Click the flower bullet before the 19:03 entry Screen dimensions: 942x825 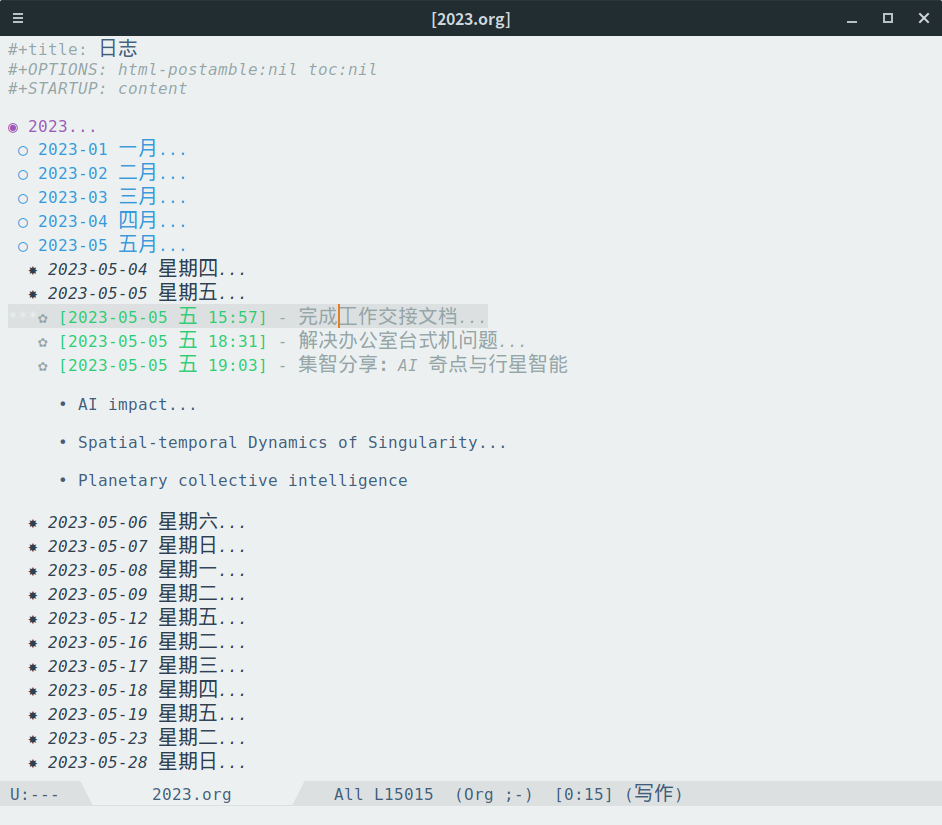click(x=43, y=367)
